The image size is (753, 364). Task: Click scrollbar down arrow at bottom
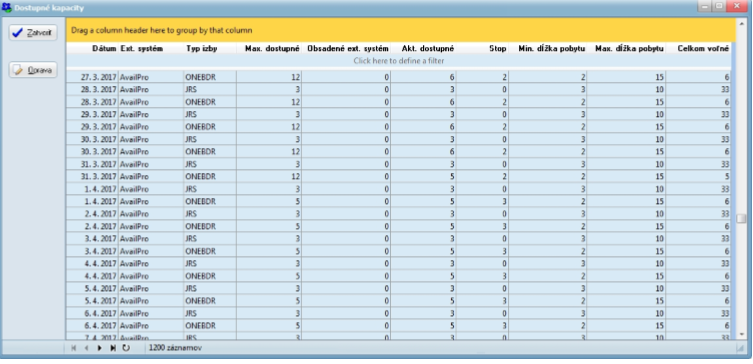741,334
